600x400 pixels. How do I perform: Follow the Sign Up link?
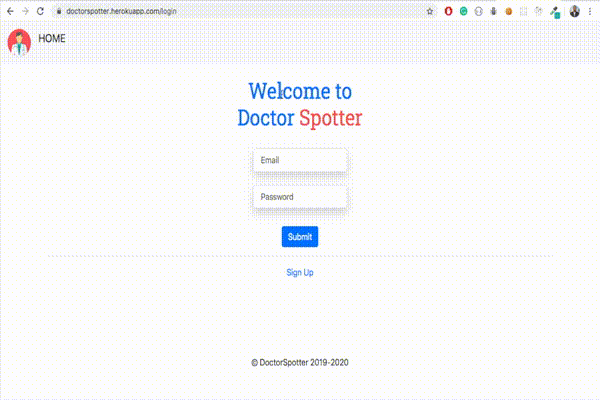click(300, 272)
